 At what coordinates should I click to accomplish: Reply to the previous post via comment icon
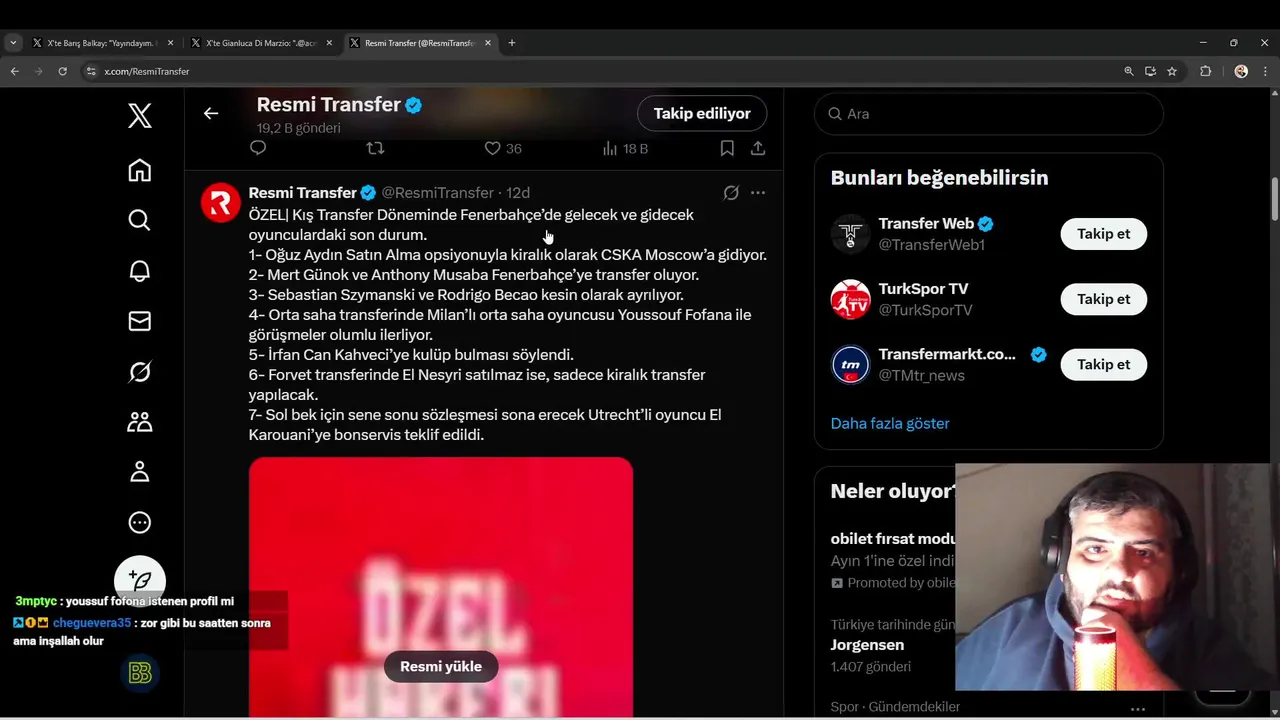tap(258, 148)
